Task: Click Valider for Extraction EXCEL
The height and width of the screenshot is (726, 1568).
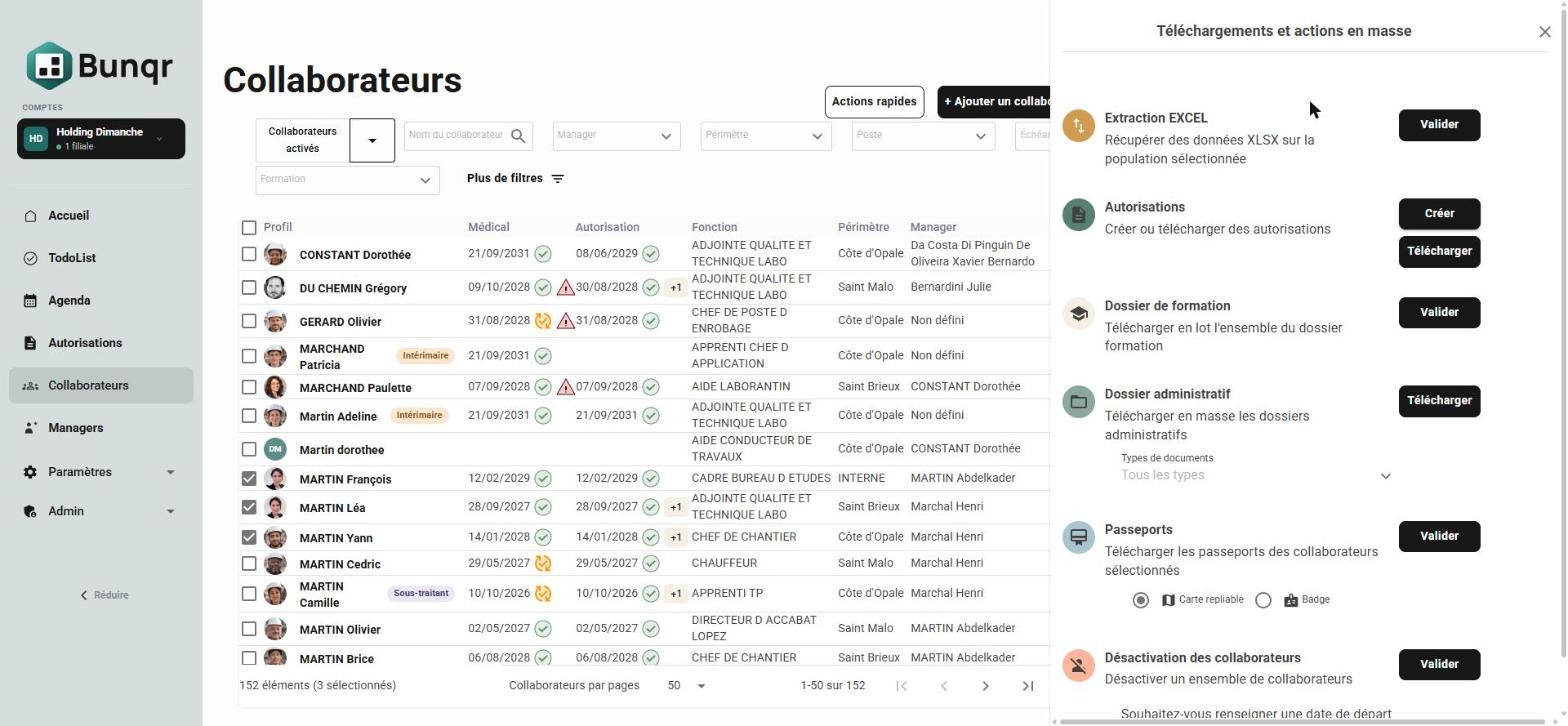Action: point(1439,125)
